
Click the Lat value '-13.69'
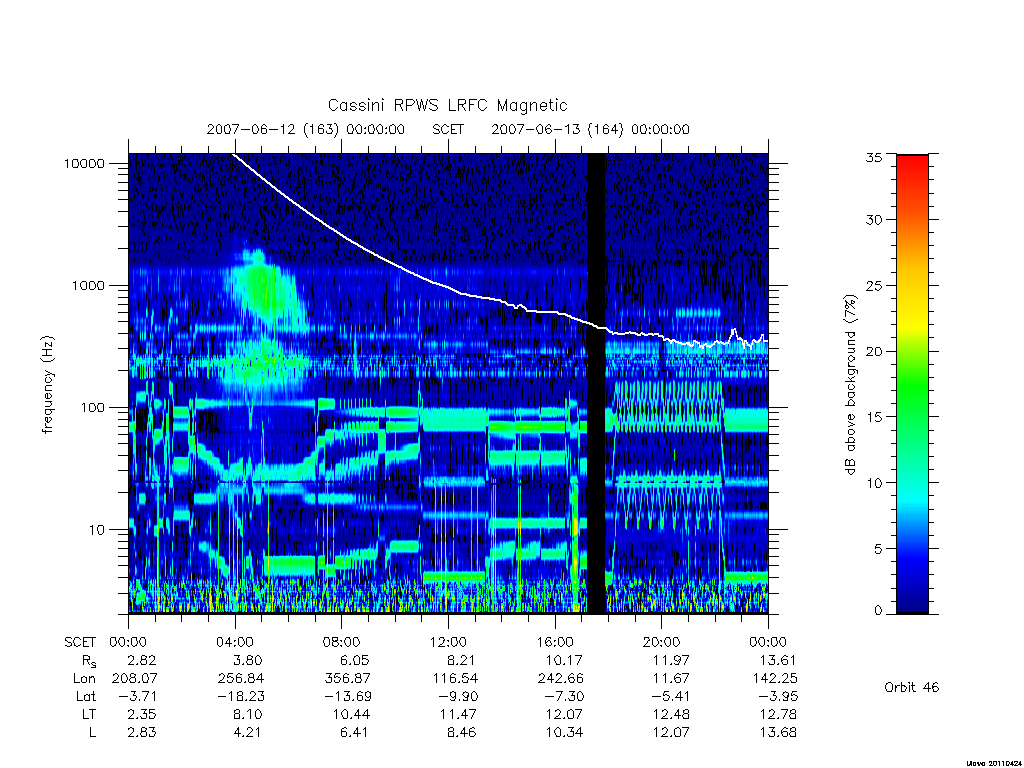coord(347,697)
